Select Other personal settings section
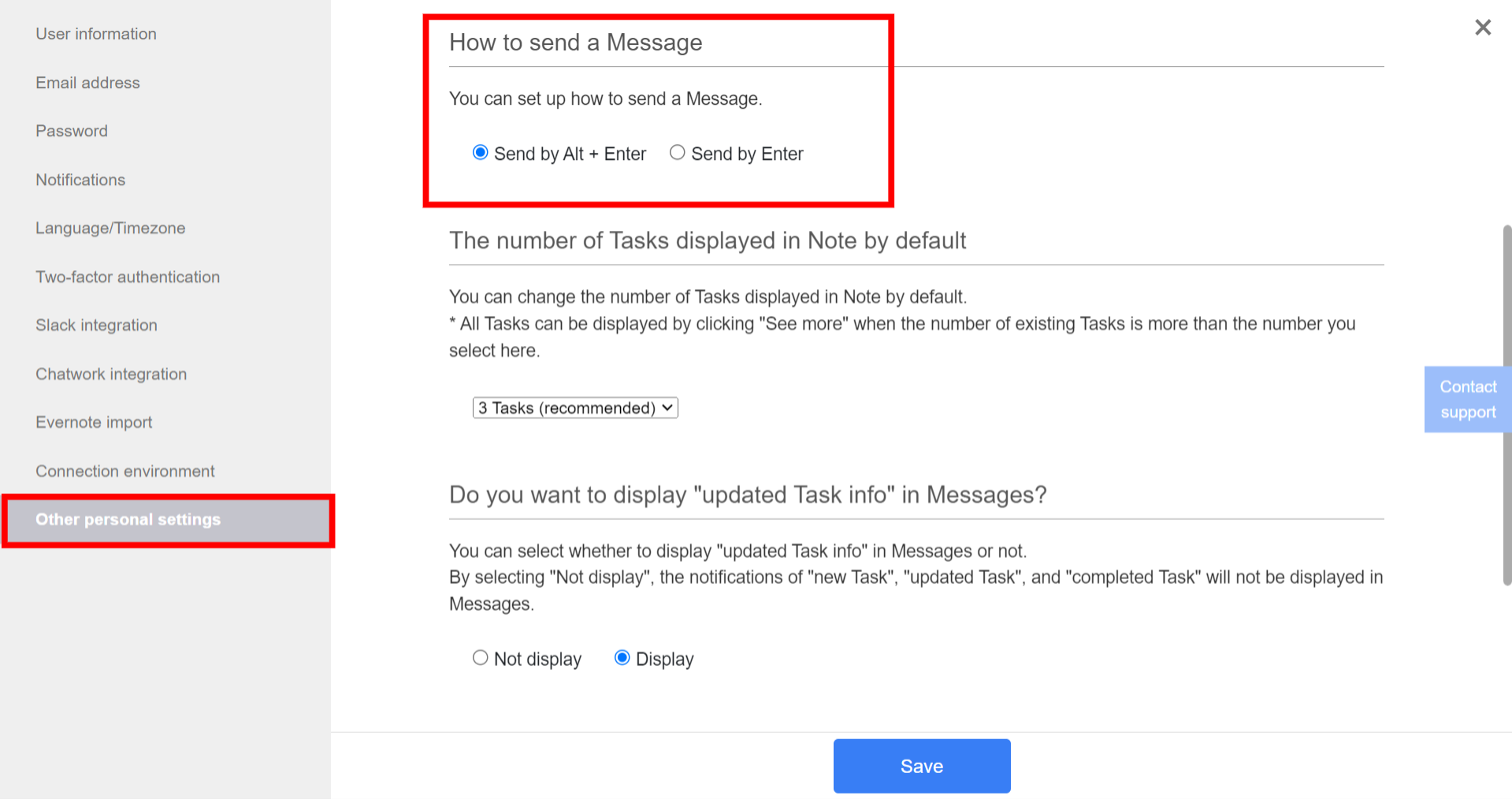Screen dimensions: 1512x799 [x=128, y=519]
